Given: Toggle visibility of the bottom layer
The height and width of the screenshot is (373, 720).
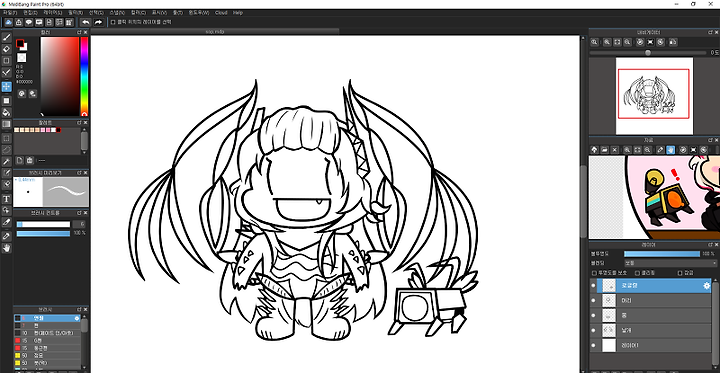Looking at the screenshot, I should click(593, 345).
